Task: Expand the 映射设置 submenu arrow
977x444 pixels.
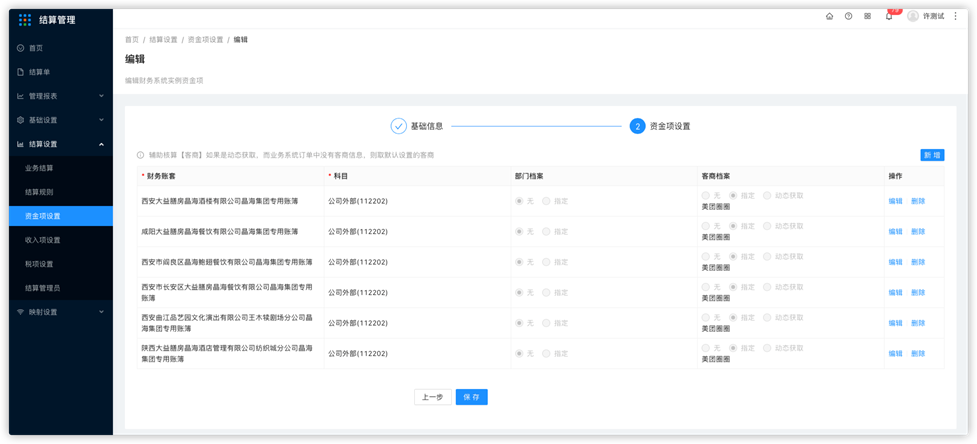Action: [102, 311]
